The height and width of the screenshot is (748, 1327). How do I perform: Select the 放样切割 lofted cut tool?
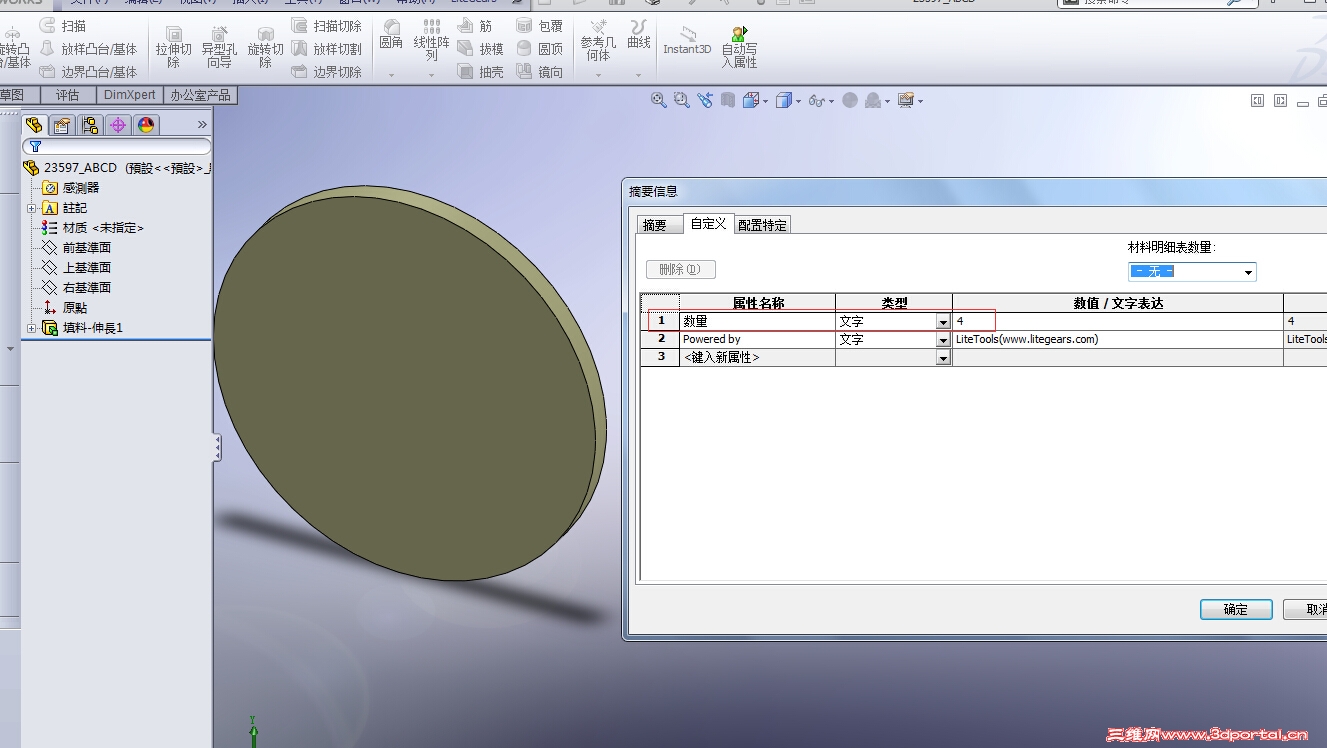click(327, 49)
